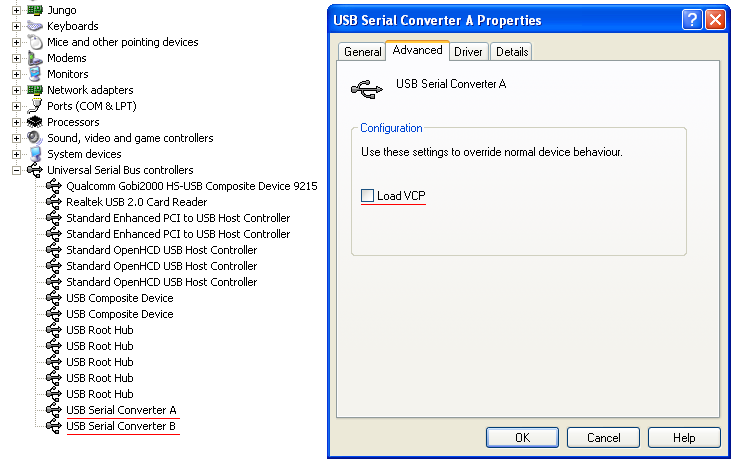This screenshot has height=467, width=738.
Task: Select Qualcomm Gobi2000 HS-USB Composite Device 9215
Action: click(x=192, y=186)
